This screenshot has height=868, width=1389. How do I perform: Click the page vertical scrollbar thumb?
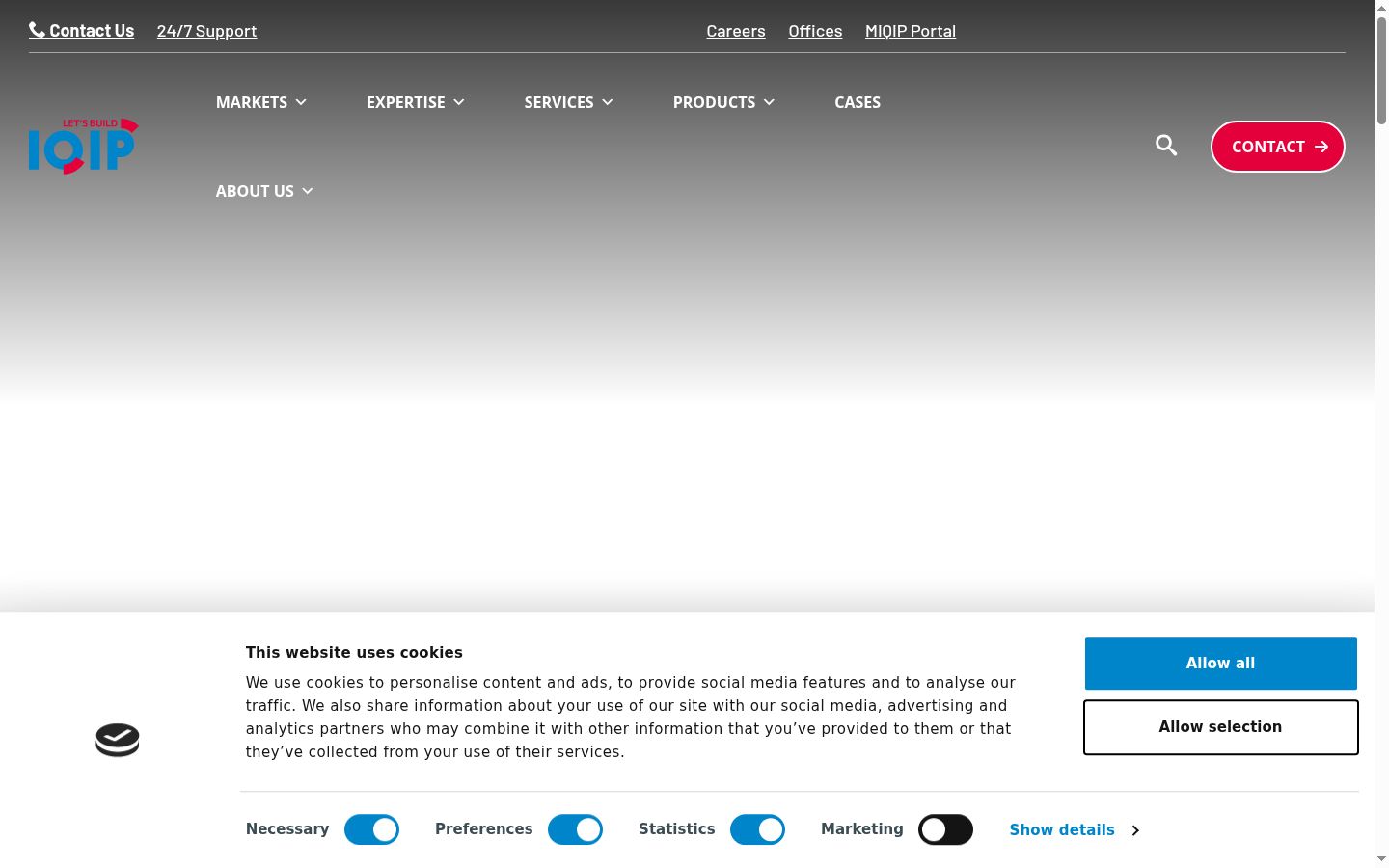(x=1381, y=69)
